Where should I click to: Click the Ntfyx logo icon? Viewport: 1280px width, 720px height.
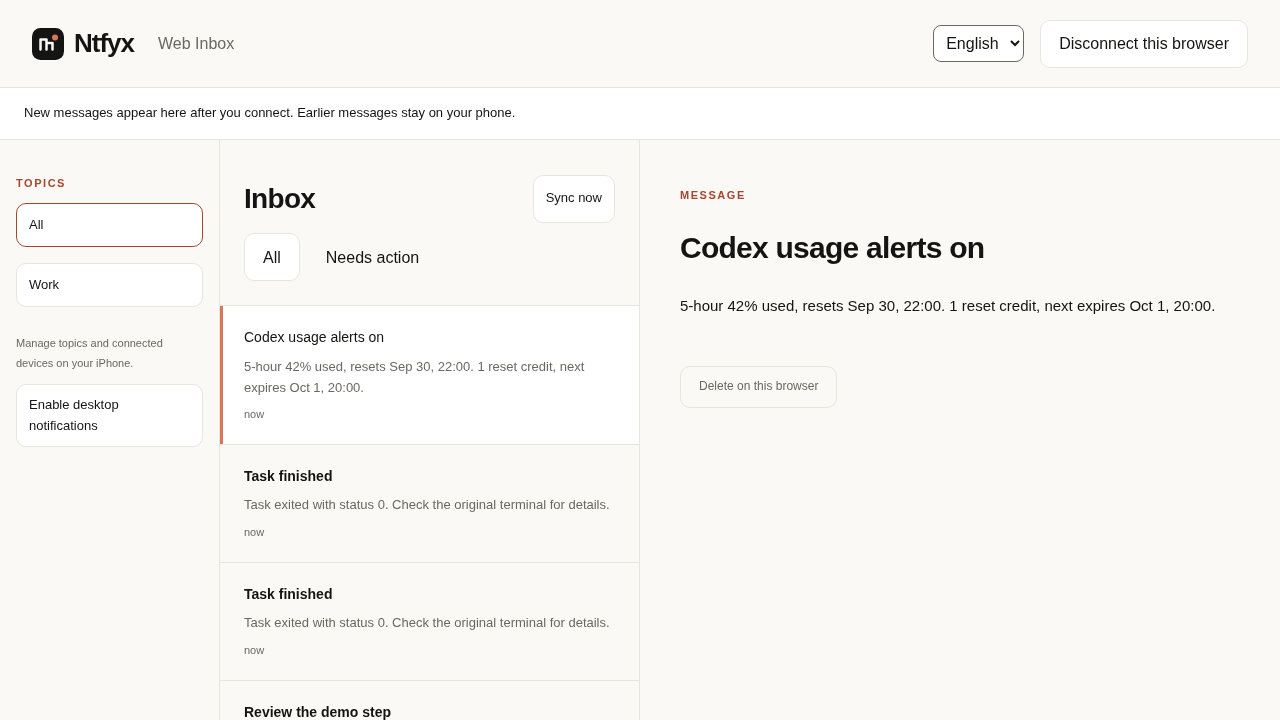(48, 44)
